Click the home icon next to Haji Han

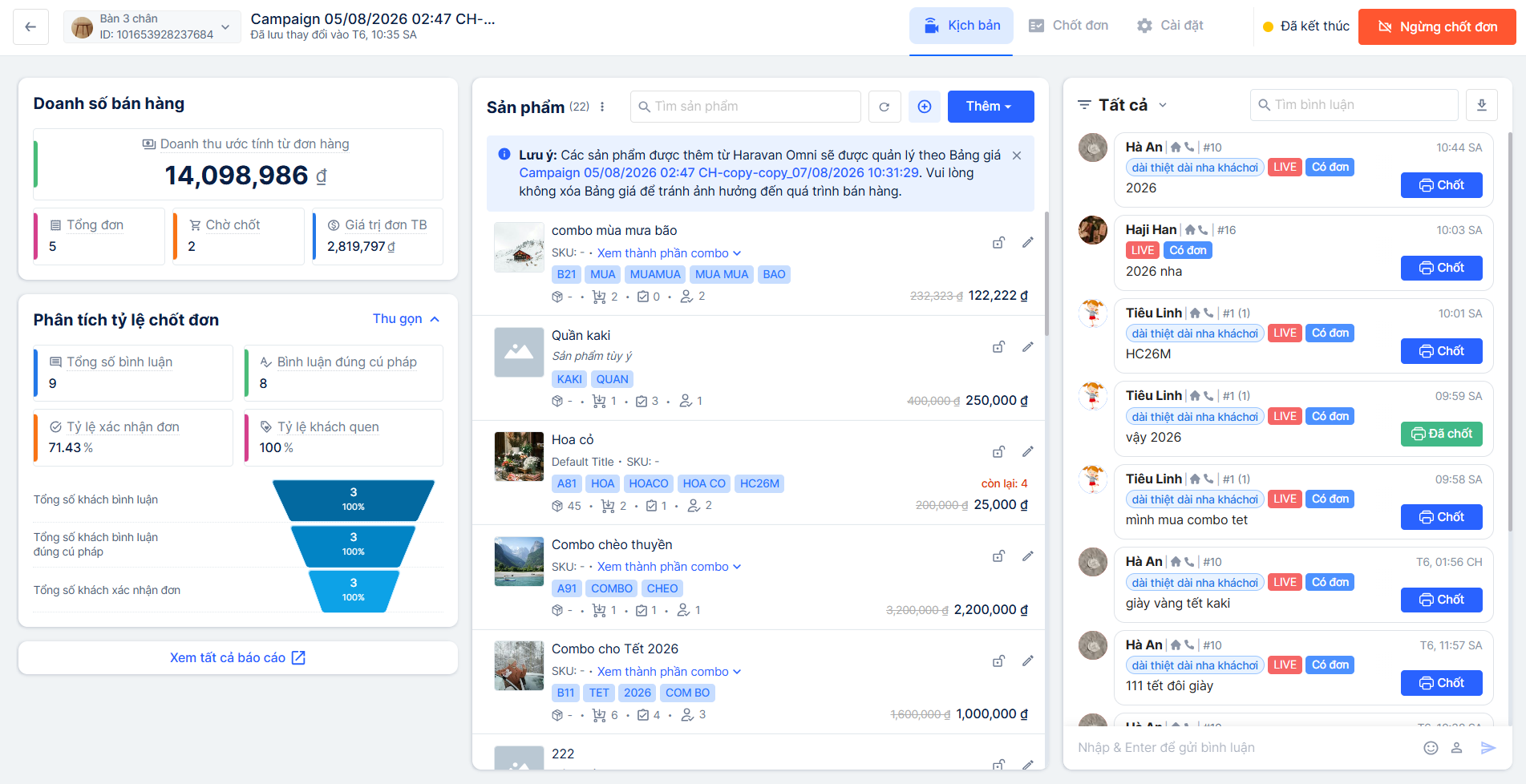pos(1191,230)
